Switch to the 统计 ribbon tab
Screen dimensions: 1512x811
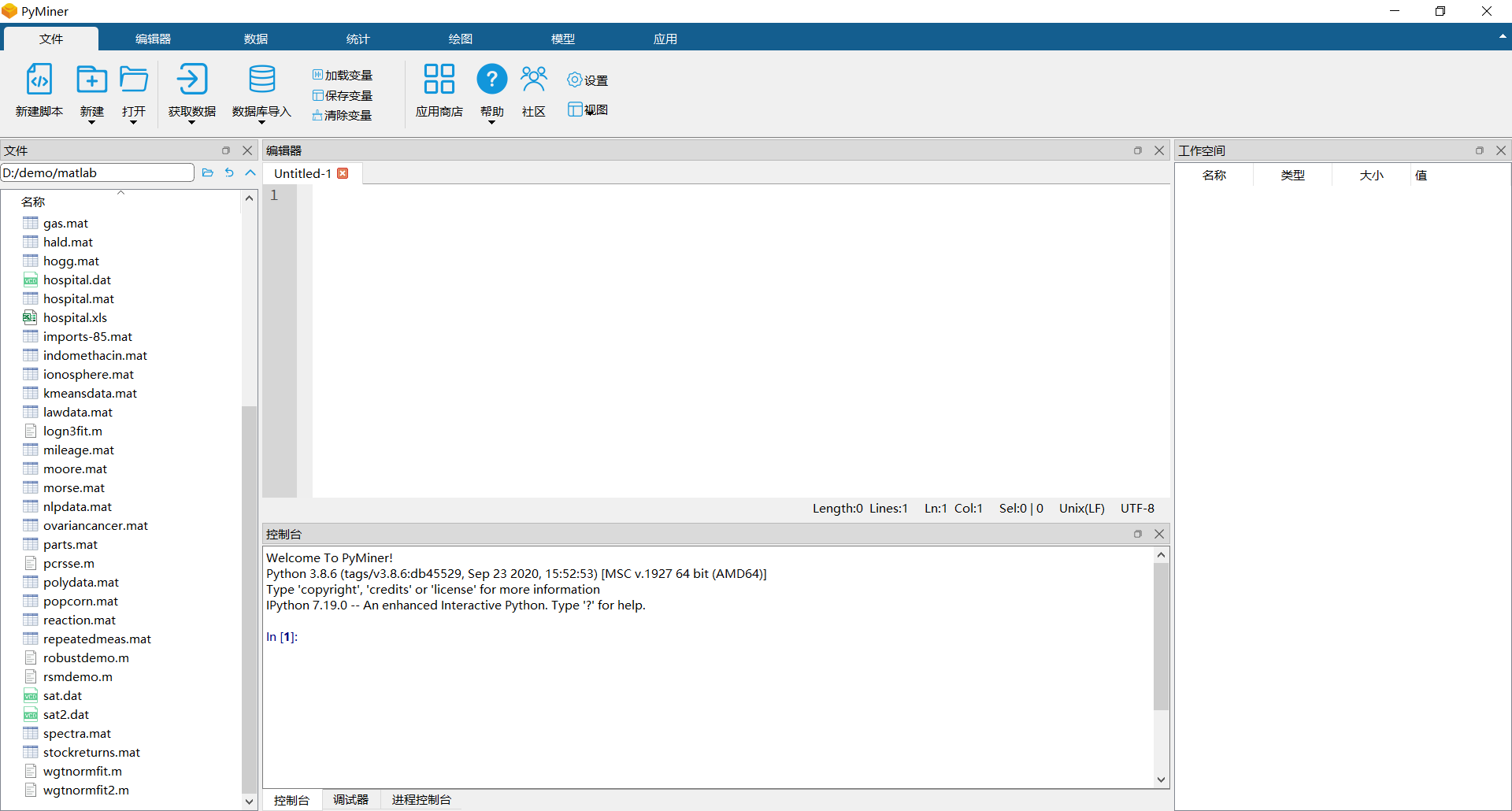coord(358,39)
